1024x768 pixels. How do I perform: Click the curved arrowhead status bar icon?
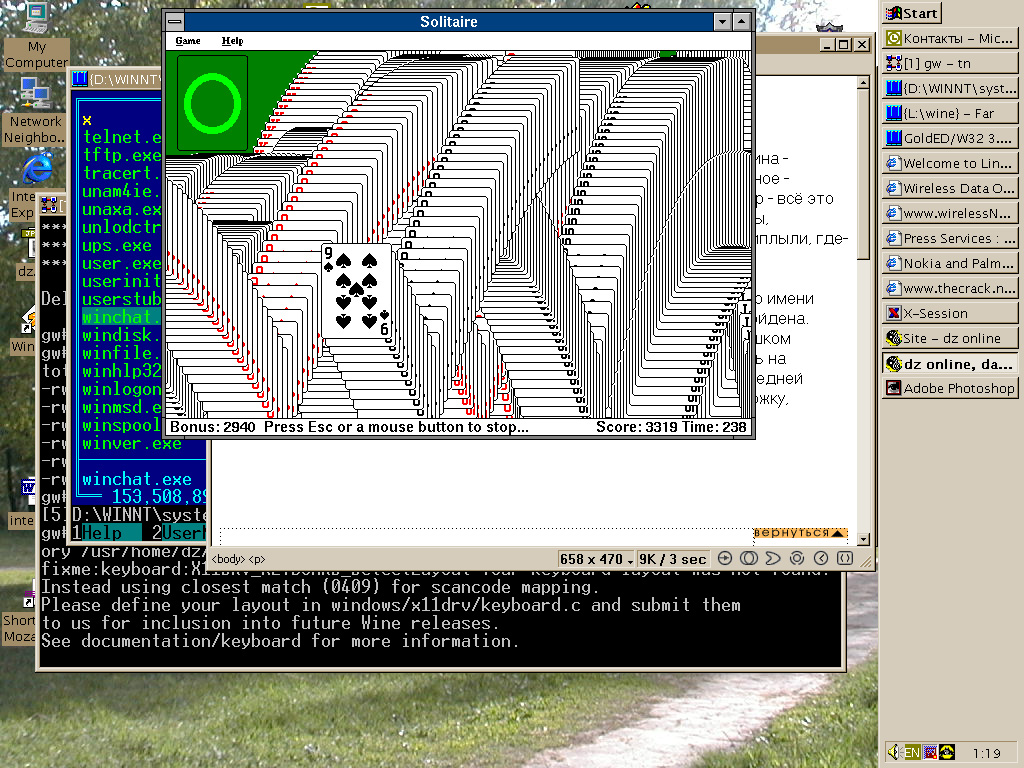773,558
